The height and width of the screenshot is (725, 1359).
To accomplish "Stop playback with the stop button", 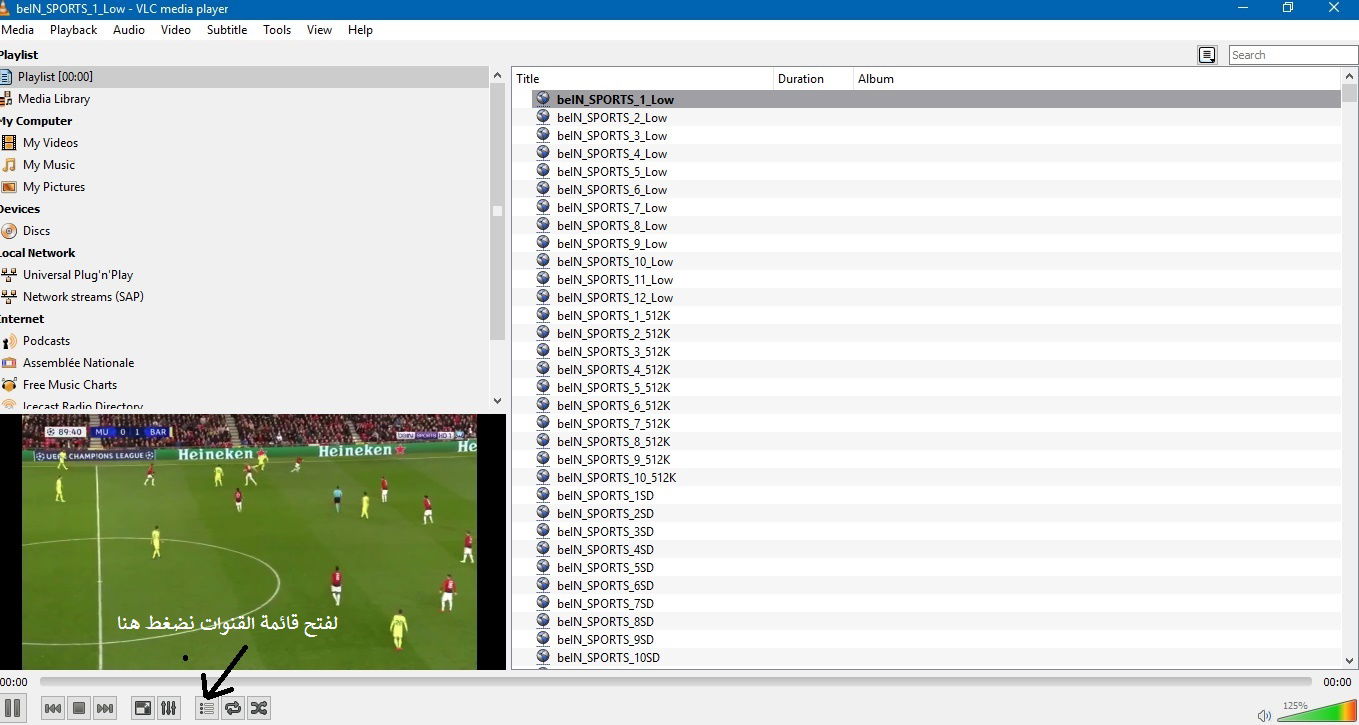I will click(x=79, y=708).
